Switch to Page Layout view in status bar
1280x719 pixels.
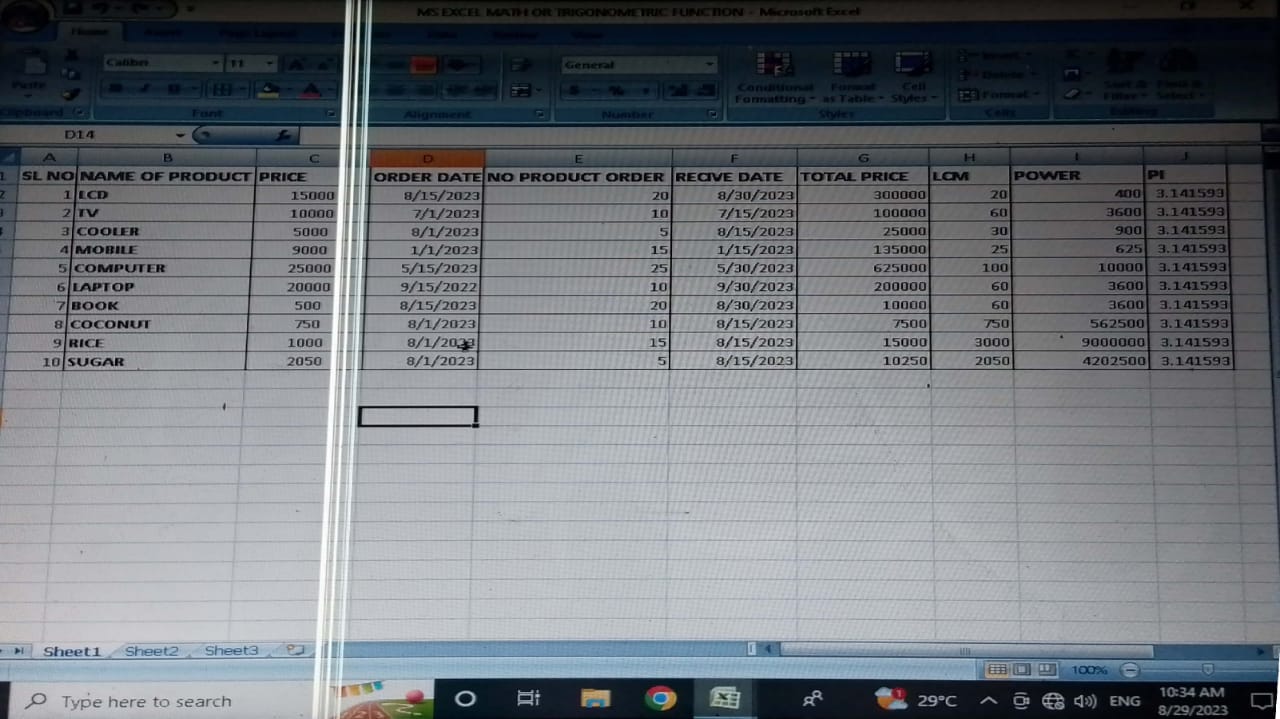pyautogui.click(x=1021, y=669)
